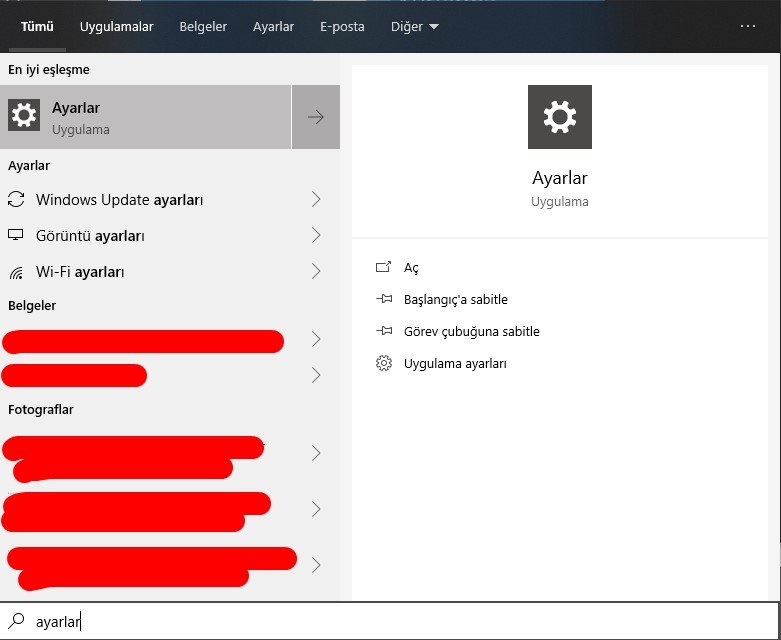Choose Başlangıç'a sabitle
This screenshot has height=640, width=781.
456,300
